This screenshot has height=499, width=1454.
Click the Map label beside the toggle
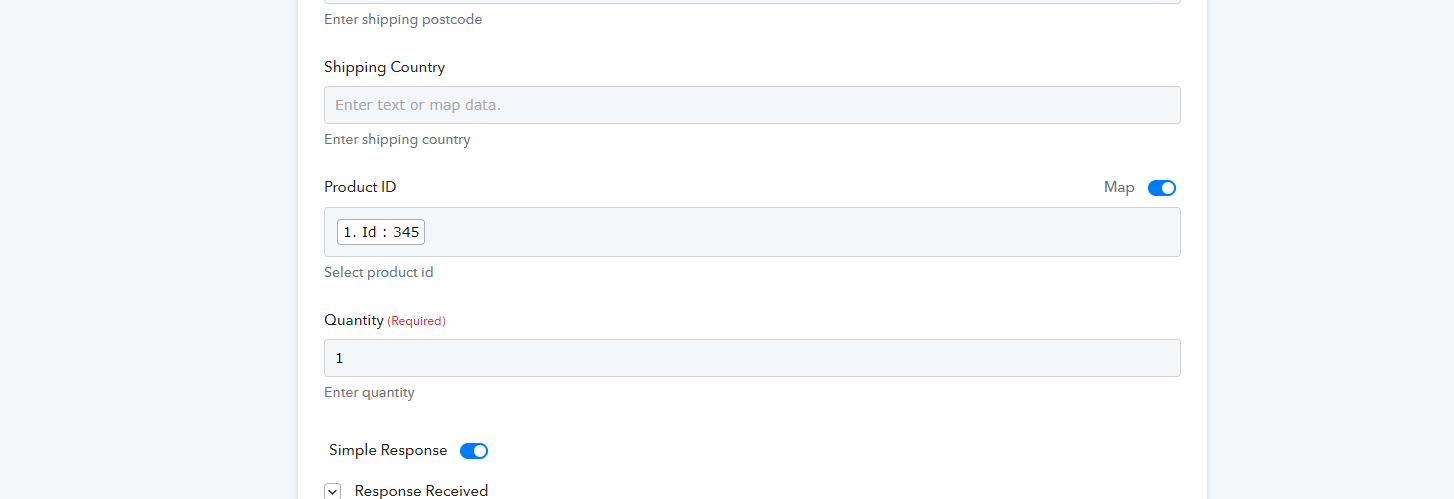pyautogui.click(x=1119, y=187)
